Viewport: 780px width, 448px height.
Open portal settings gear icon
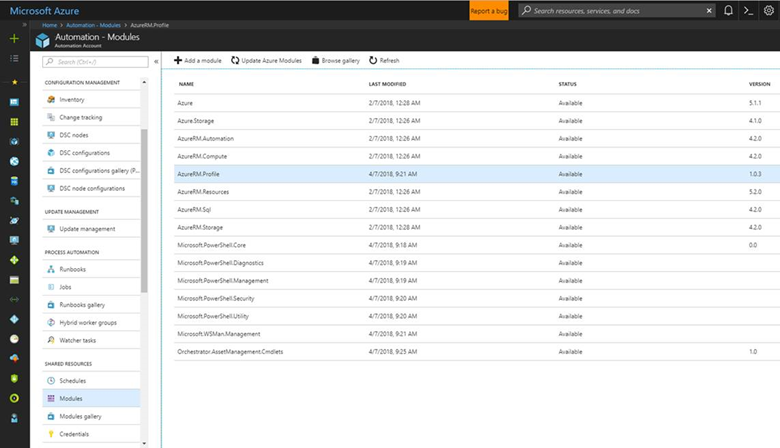click(769, 10)
